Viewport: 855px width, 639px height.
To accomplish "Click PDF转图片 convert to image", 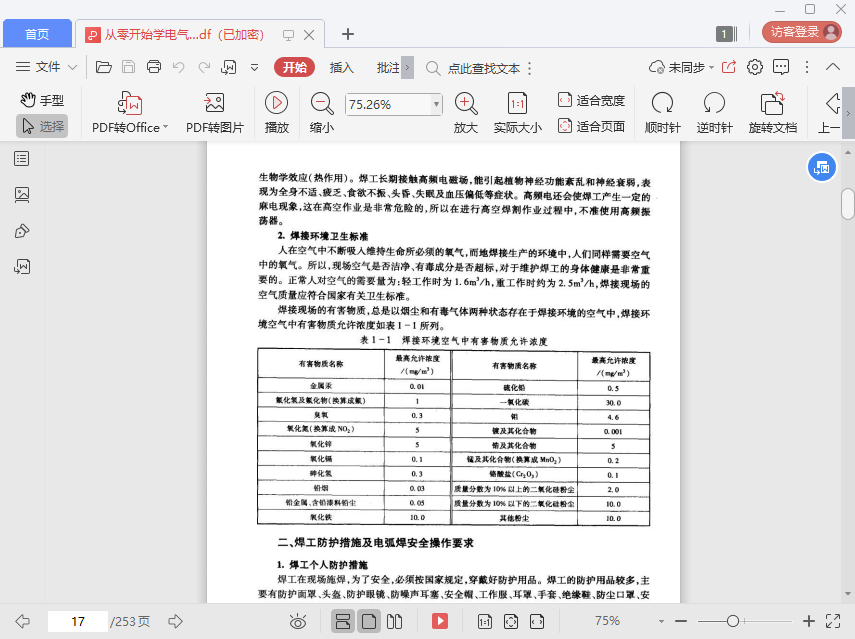I will (215, 113).
